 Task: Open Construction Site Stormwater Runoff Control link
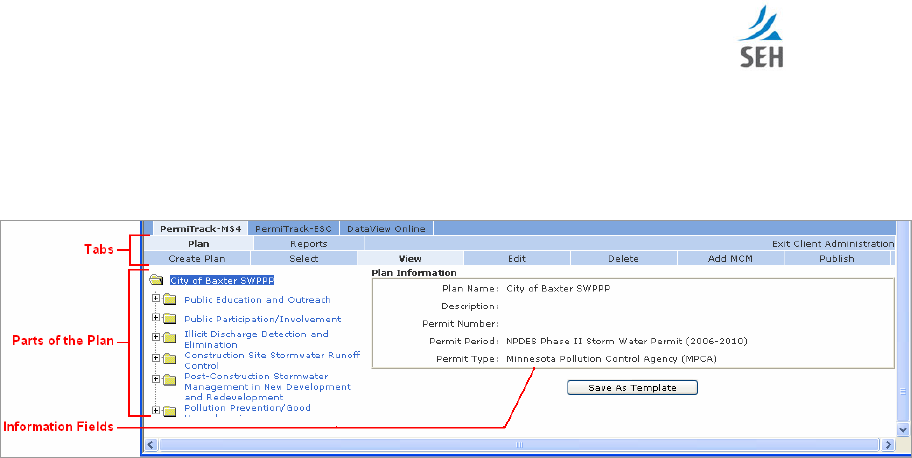[272, 360]
